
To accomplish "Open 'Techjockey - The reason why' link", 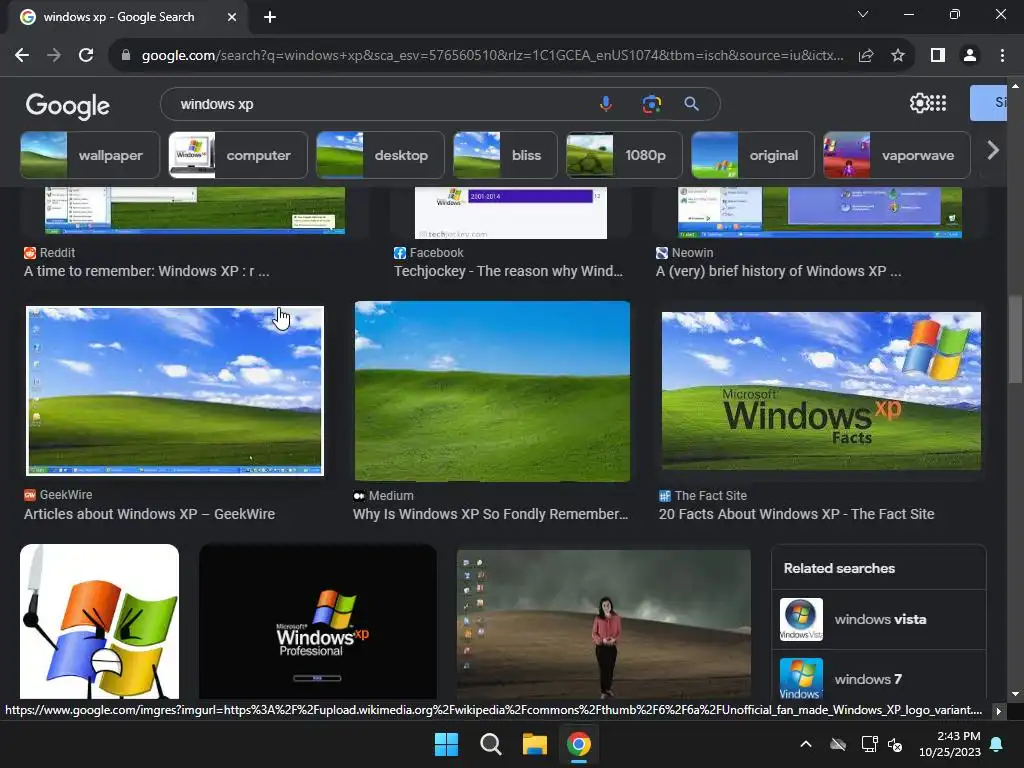I will (x=508, y=271).
